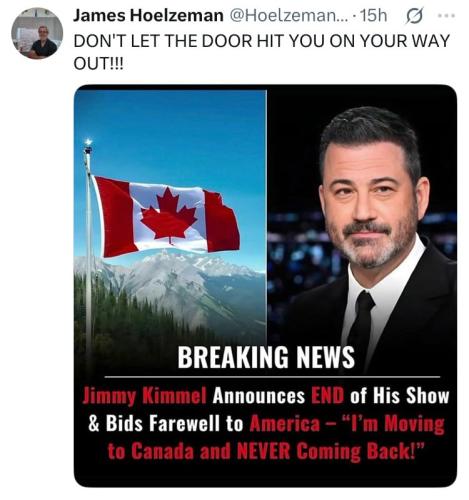
Task: Click the Grok explain-post icon
Action: [414, 16]
